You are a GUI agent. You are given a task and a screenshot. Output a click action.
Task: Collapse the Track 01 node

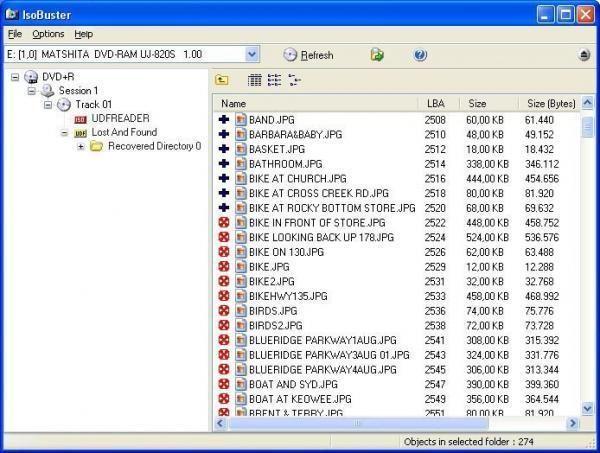point(48,104)
